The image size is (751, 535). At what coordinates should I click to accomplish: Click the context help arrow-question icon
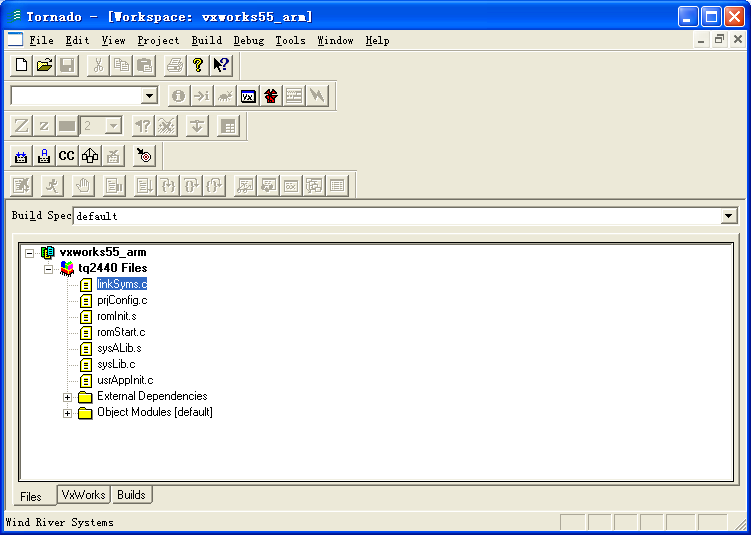click(221, 65)
